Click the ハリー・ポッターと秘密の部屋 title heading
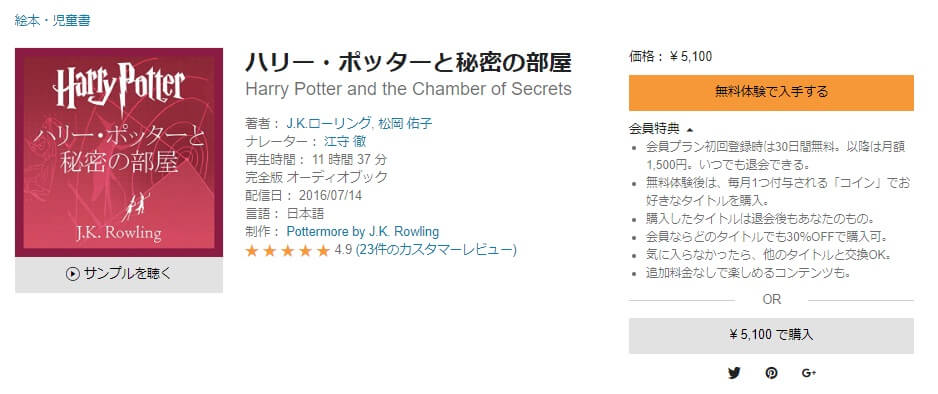938x394 pixels. click(x=409, y=62)
